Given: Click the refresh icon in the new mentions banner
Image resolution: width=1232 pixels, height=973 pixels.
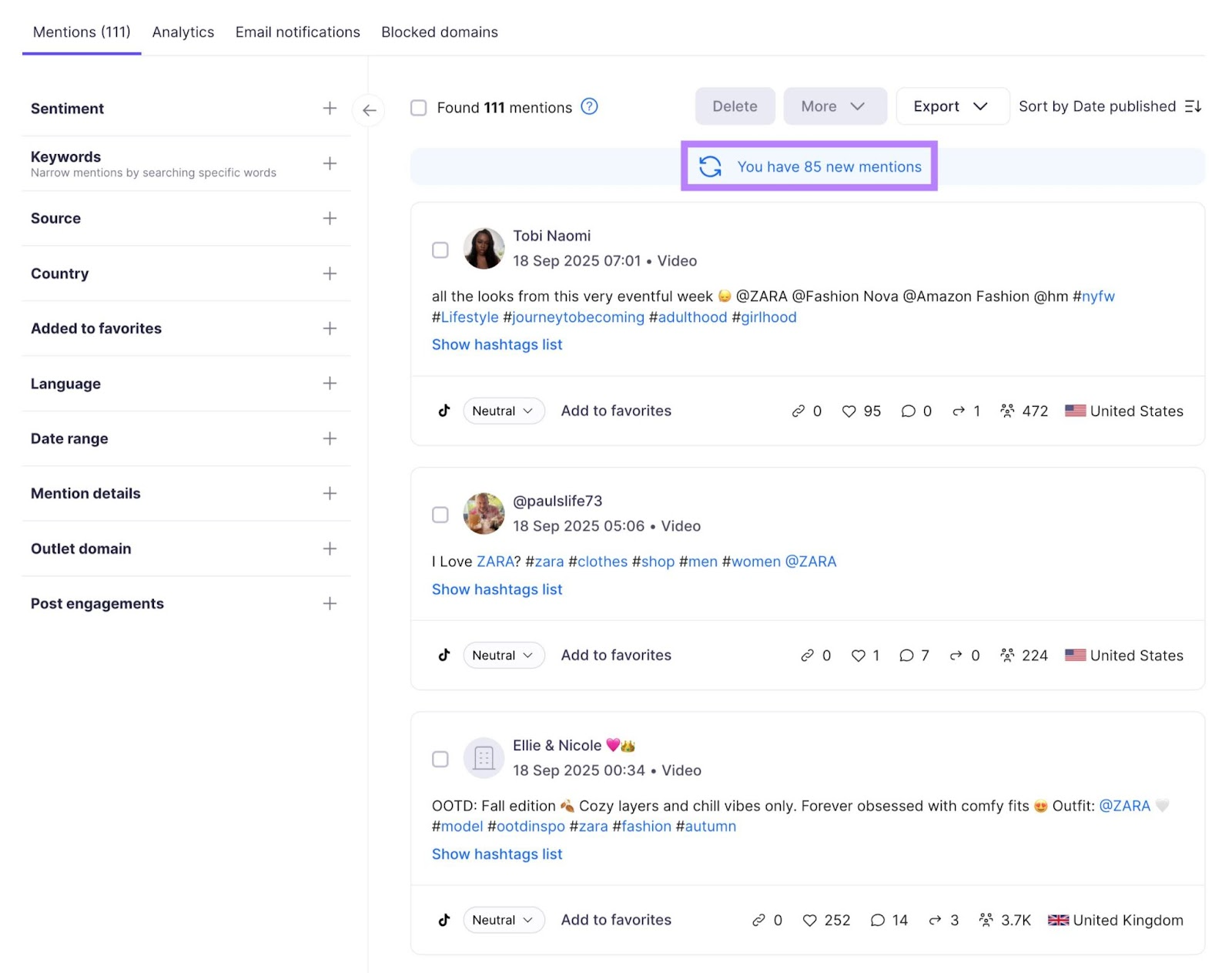Looking at the screenshot, I should tap(710, 166).
